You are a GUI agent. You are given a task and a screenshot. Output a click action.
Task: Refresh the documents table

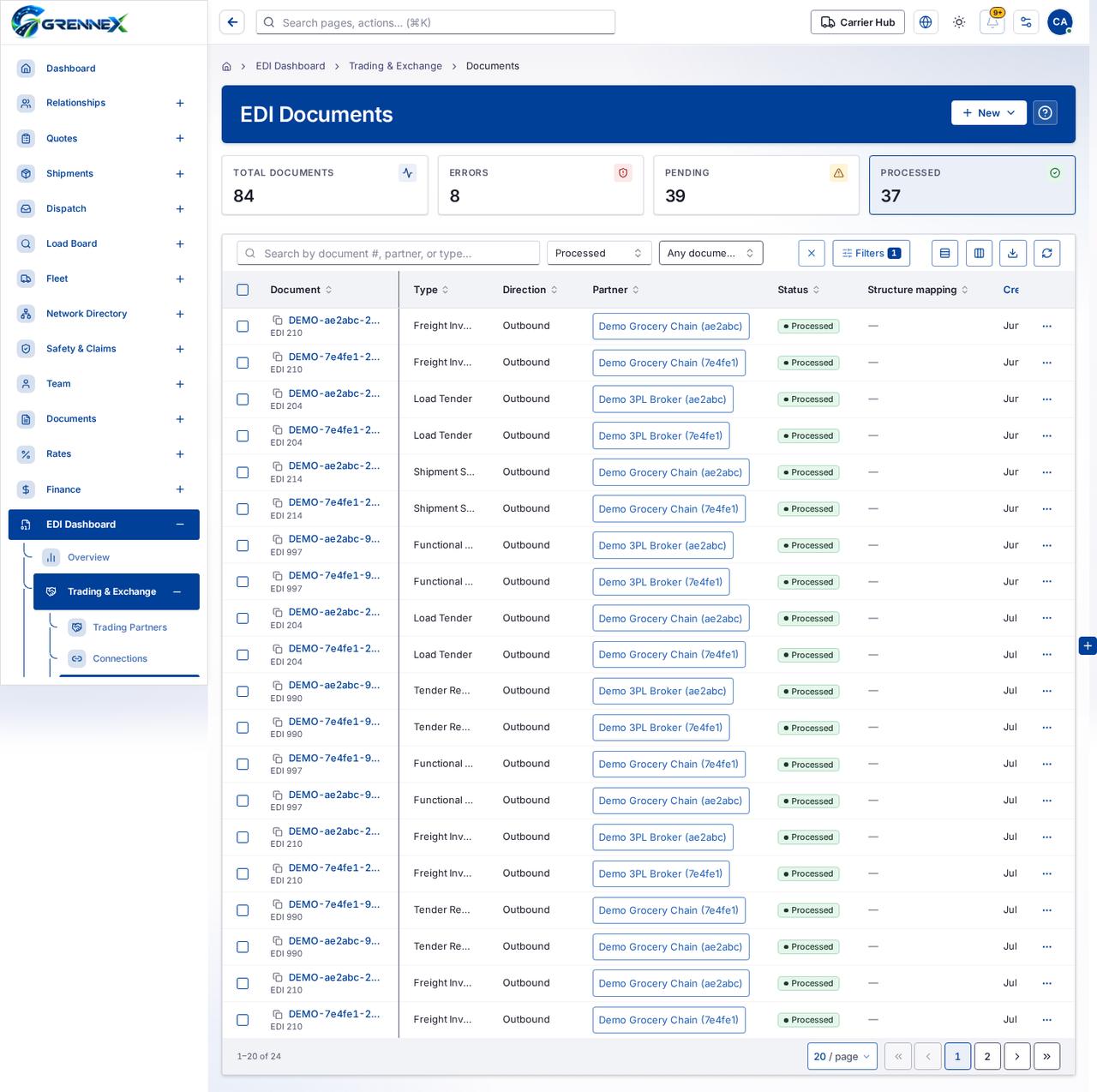pos(1047,253)
